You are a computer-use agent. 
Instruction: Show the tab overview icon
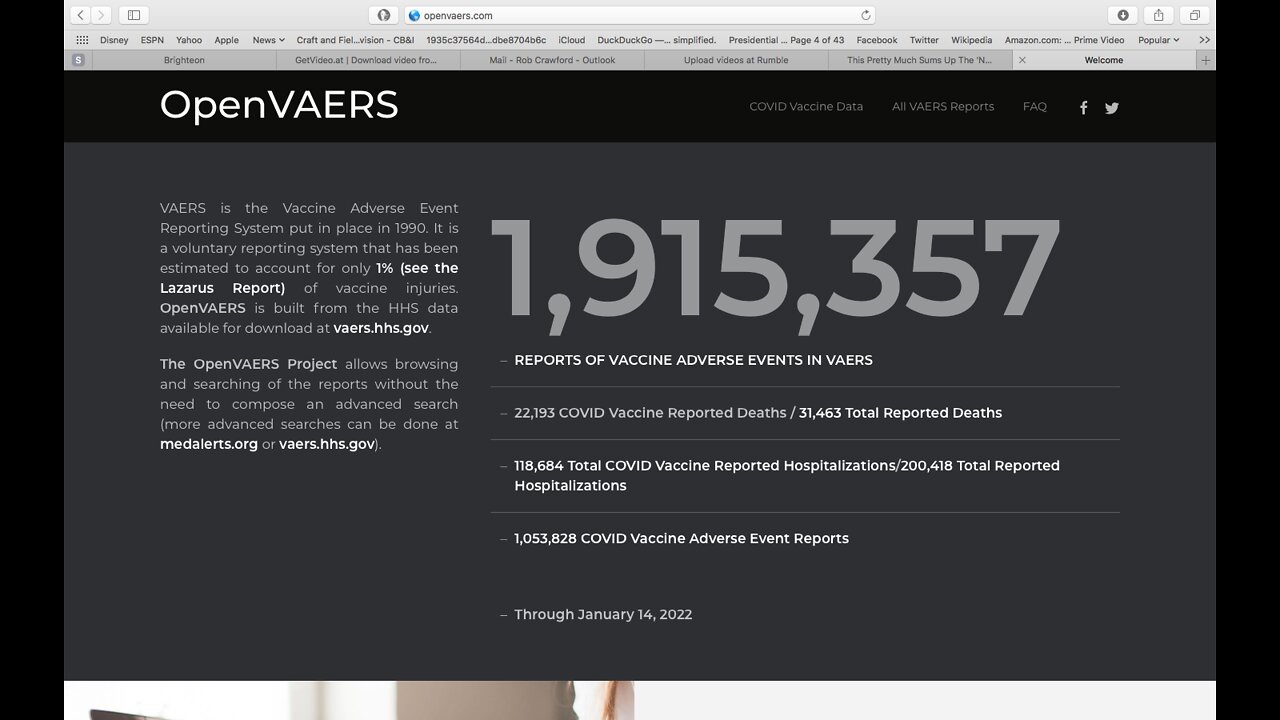[1195, 15]
